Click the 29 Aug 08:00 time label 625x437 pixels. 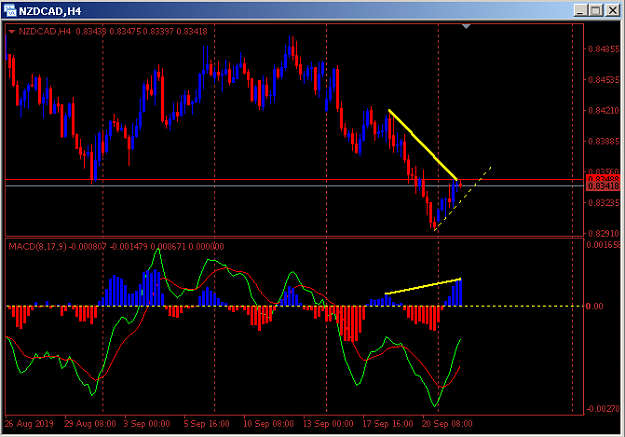pyautogui.click(x=90, y=424)
